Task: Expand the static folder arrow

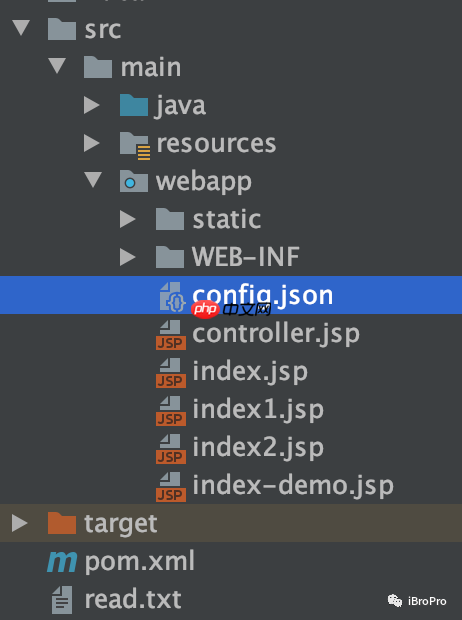Action: click(x=128, y=219)
